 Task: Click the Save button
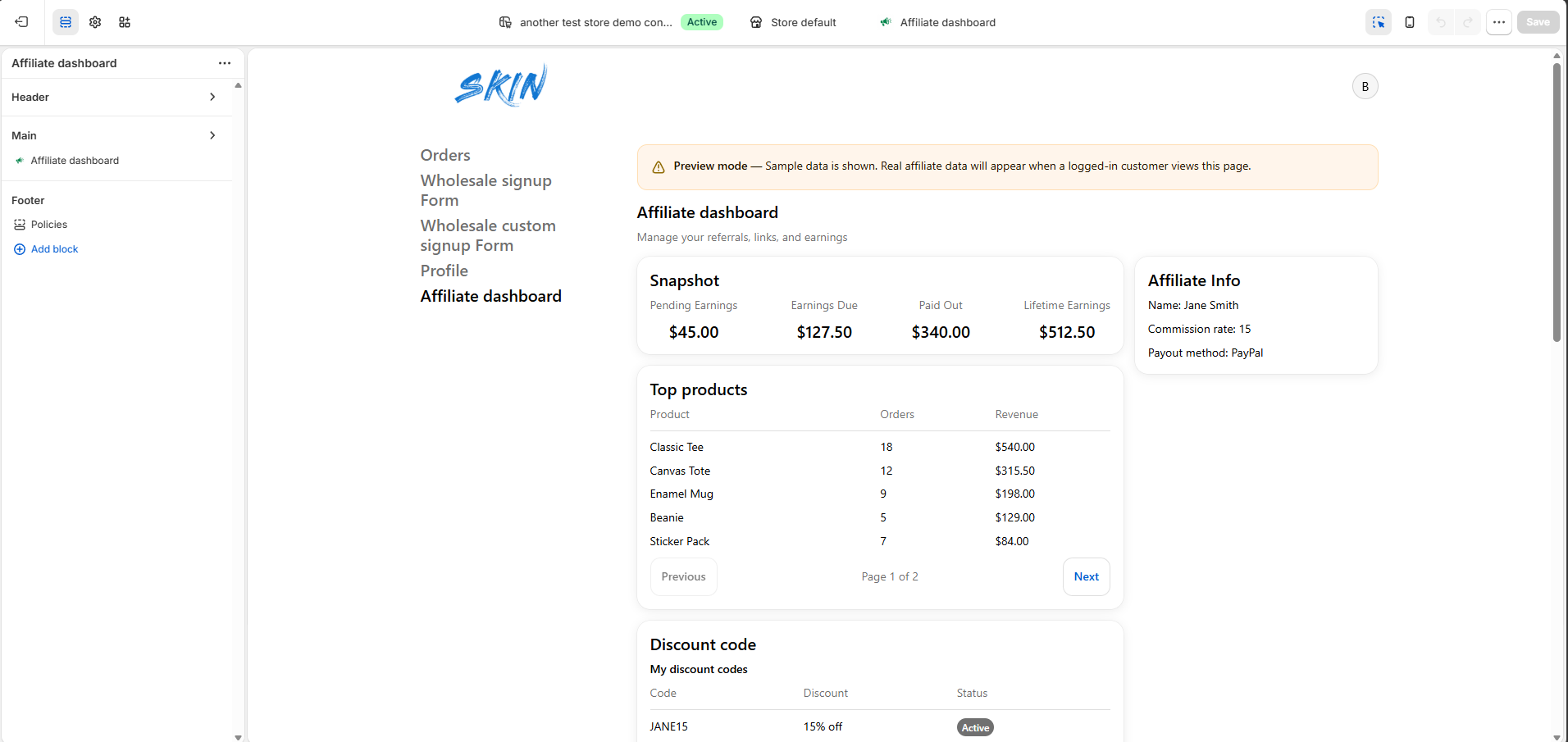(x=1538, y=22)
